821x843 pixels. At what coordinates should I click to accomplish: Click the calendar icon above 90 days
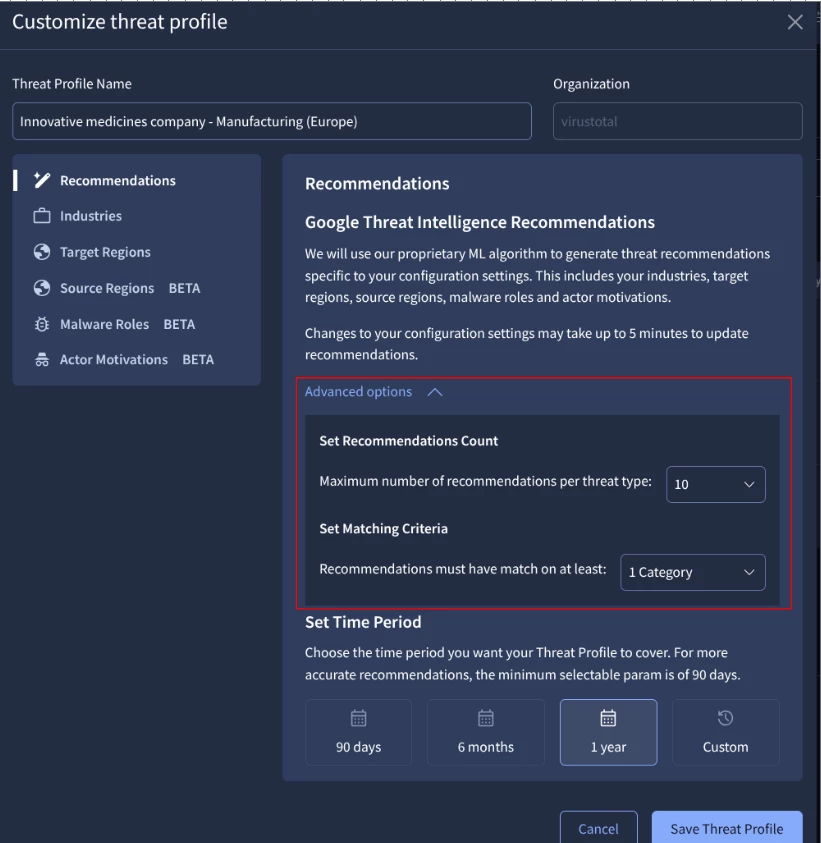359,718
